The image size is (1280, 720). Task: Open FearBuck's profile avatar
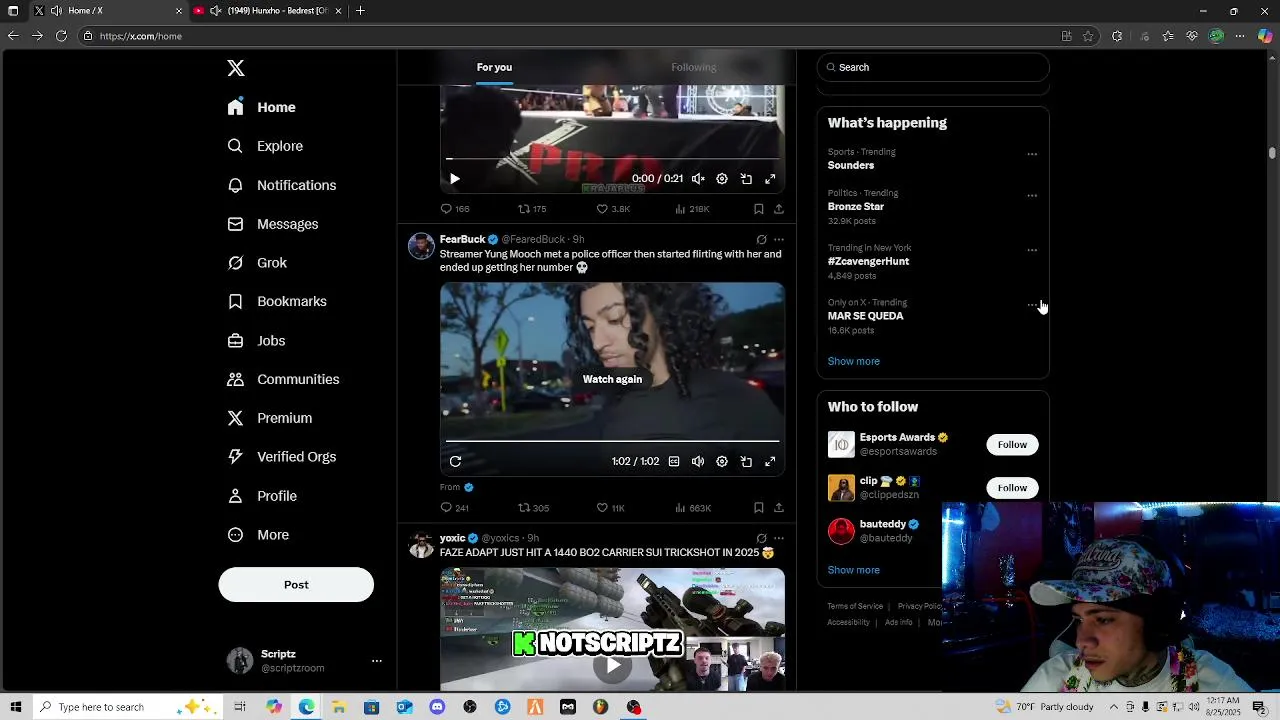[421, 246]
